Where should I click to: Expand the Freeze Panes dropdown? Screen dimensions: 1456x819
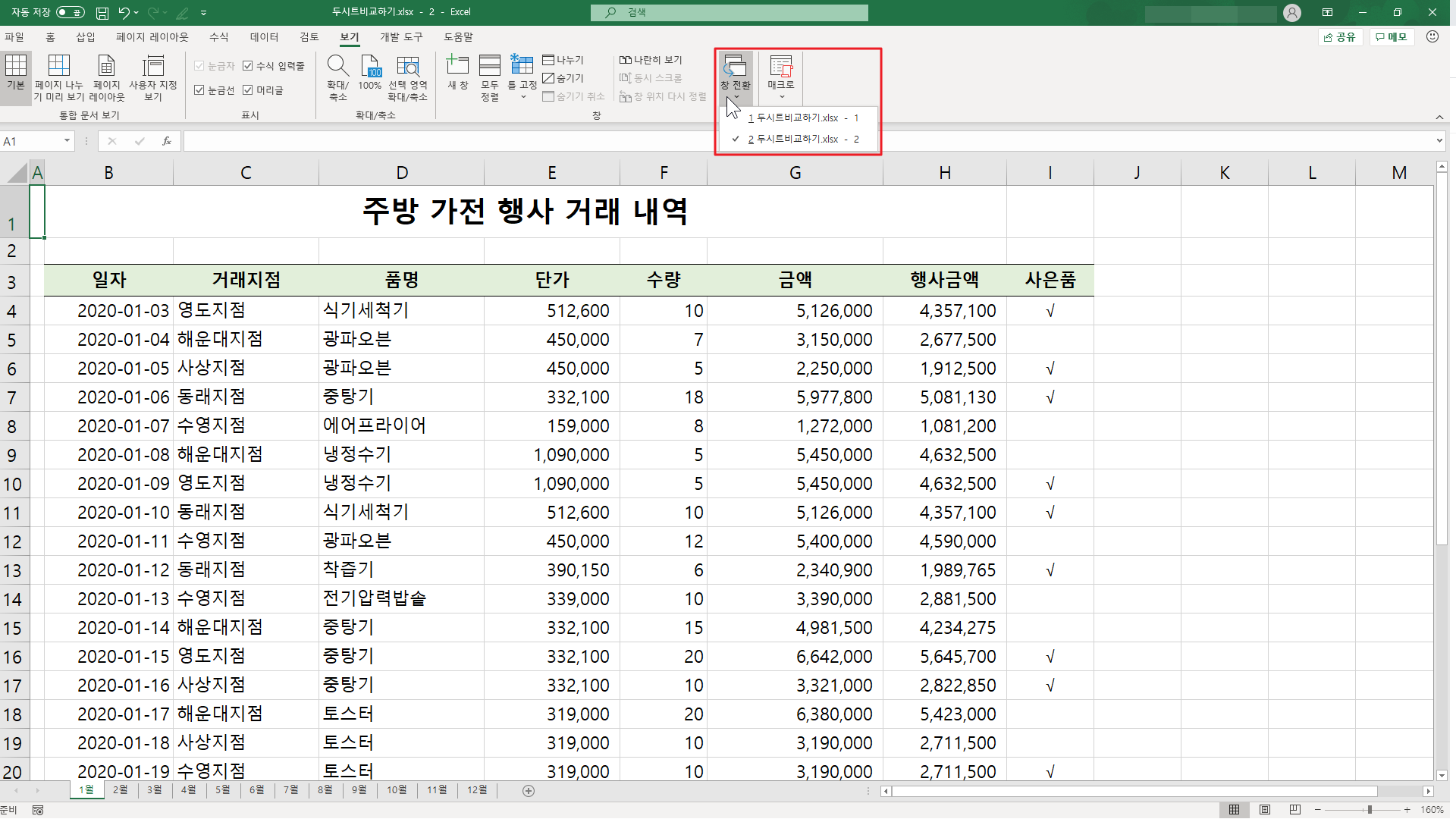(522, 97)
